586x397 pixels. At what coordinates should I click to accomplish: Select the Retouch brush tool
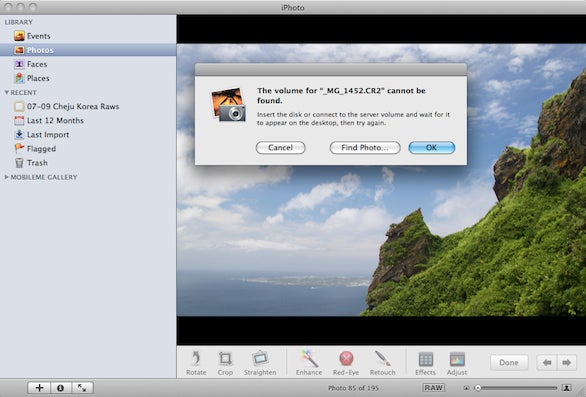tap(382, 363)
